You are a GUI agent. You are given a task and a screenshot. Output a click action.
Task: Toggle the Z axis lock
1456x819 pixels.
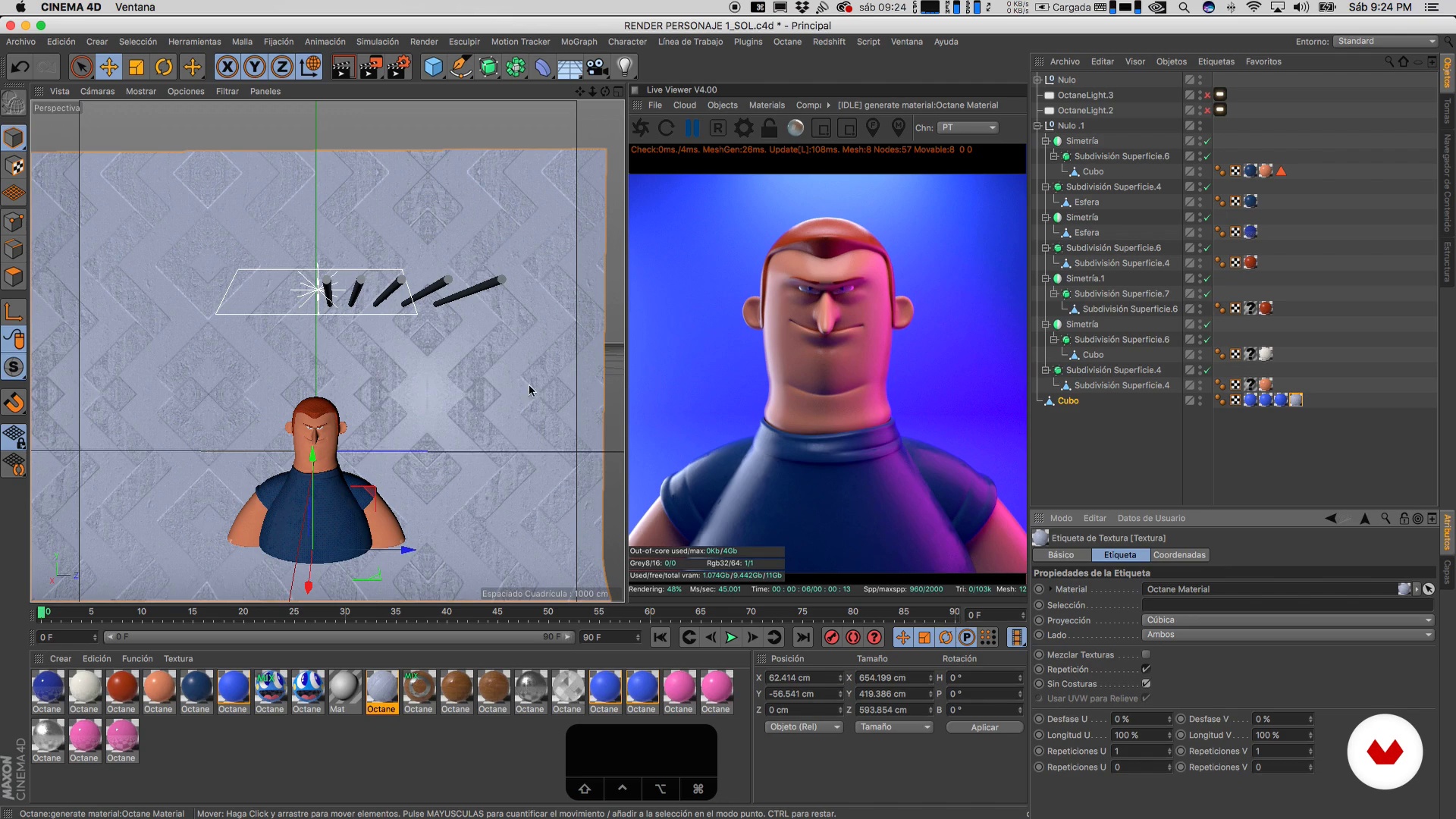click(282, 67)
